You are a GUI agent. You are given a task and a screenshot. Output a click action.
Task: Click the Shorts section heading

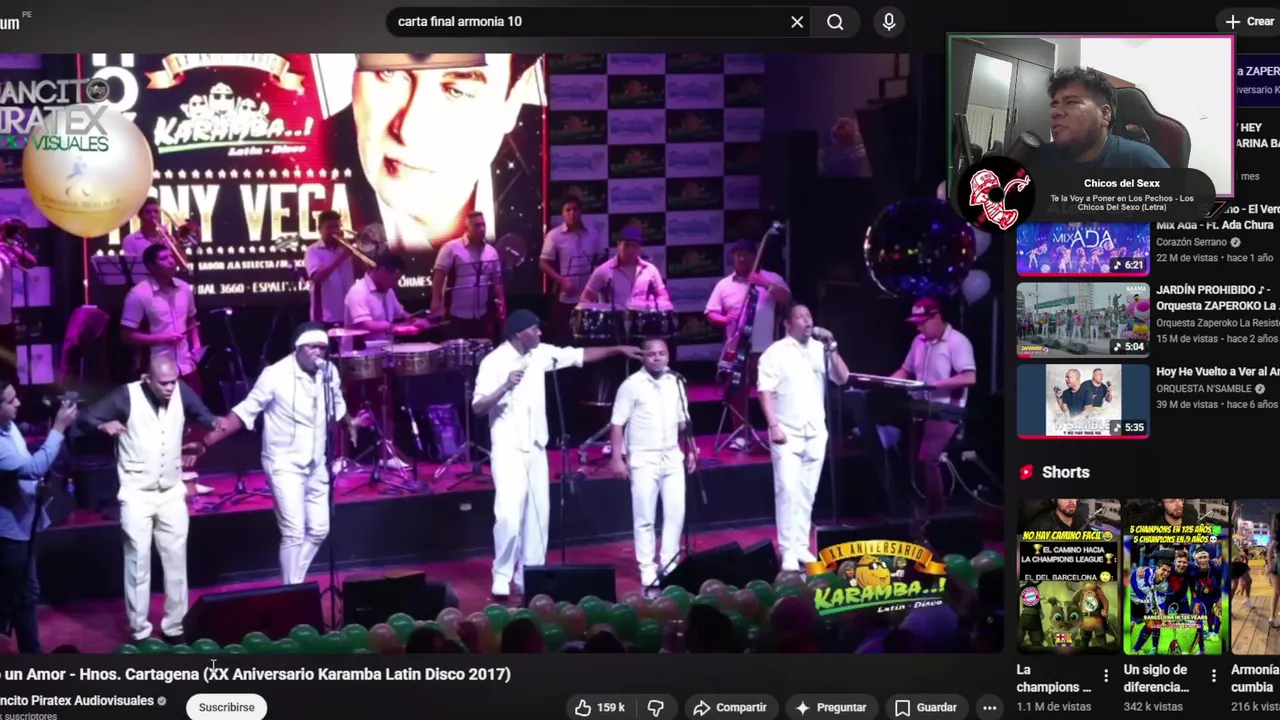pos(1065,472)
